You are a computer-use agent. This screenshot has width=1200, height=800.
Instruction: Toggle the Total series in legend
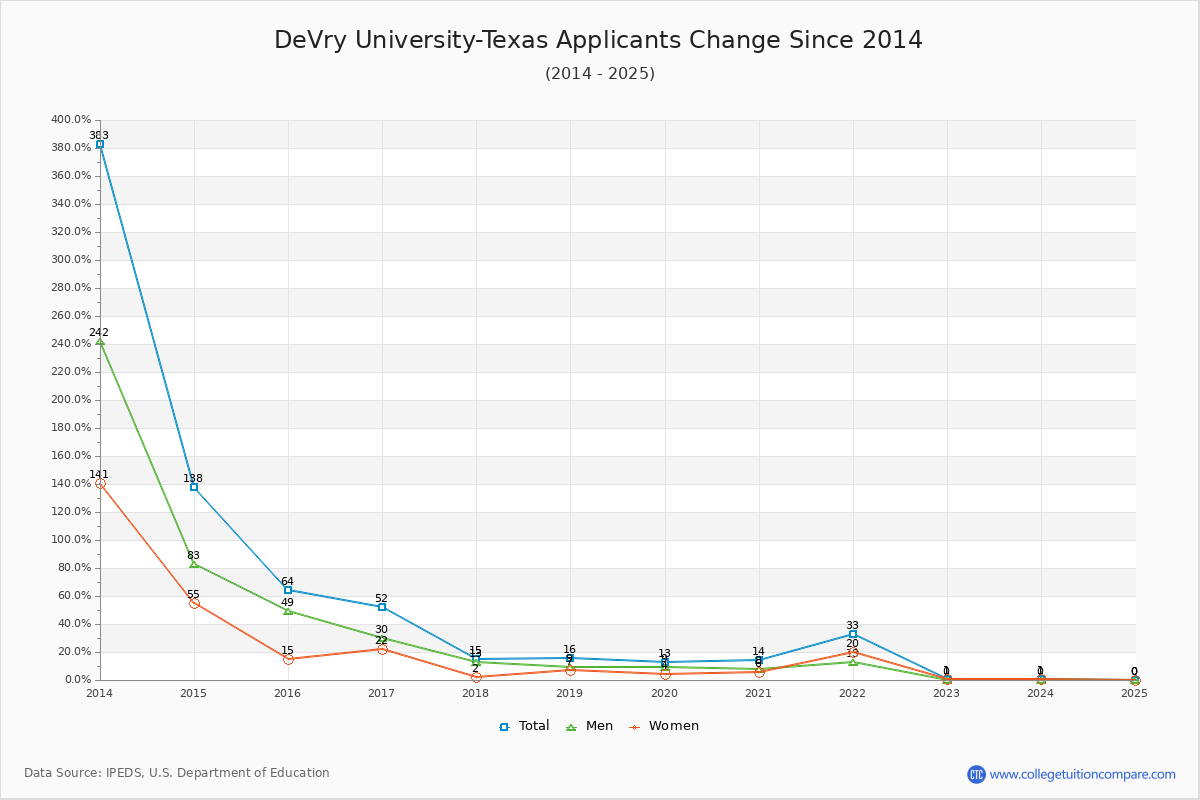coord(524,726)
